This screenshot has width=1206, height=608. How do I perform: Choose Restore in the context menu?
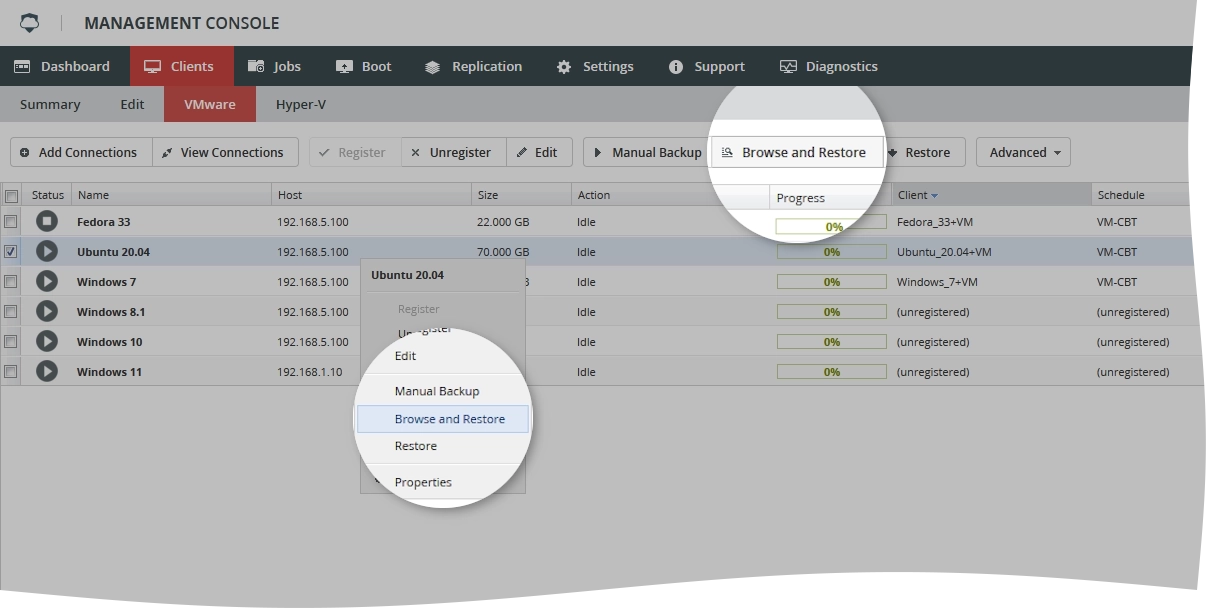[442, 446]
